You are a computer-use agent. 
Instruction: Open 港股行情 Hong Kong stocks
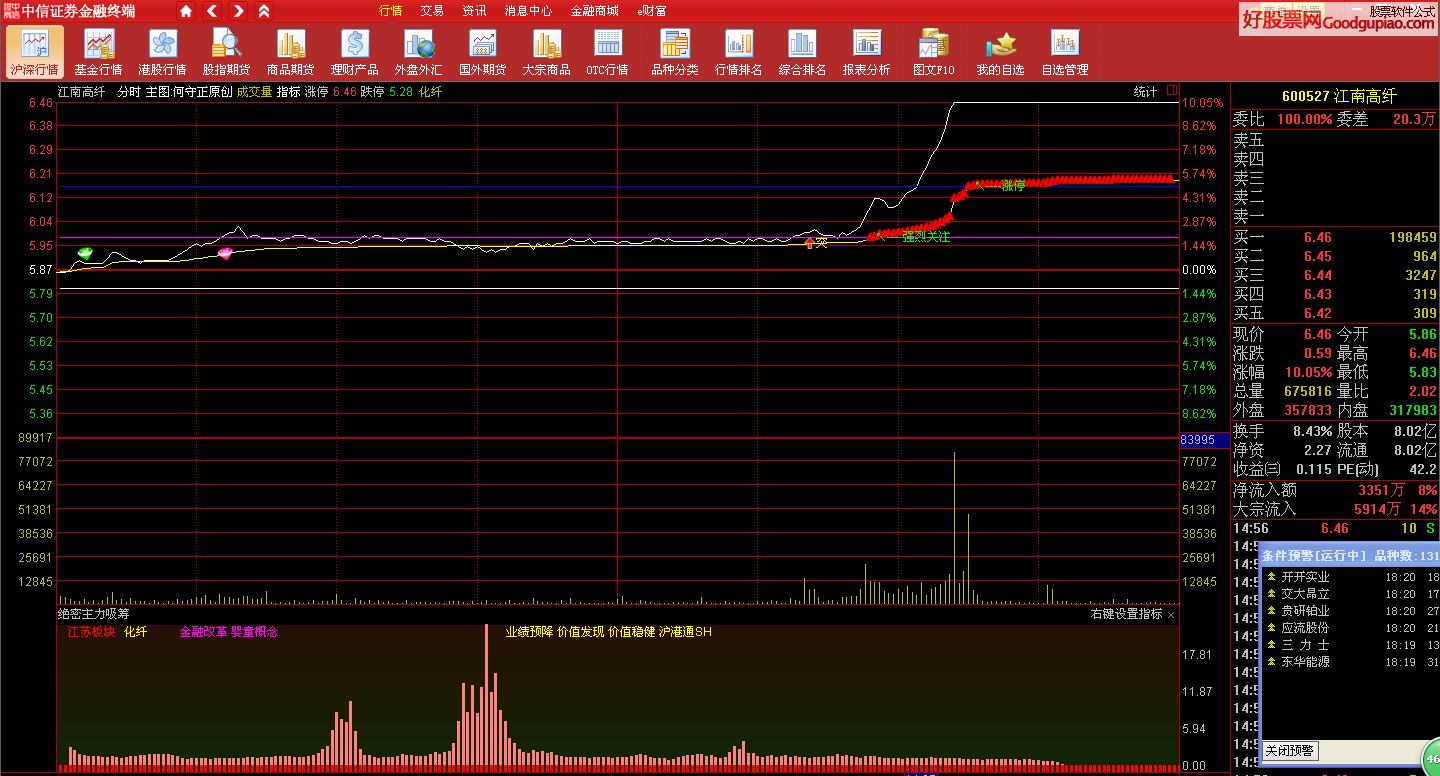162,52
